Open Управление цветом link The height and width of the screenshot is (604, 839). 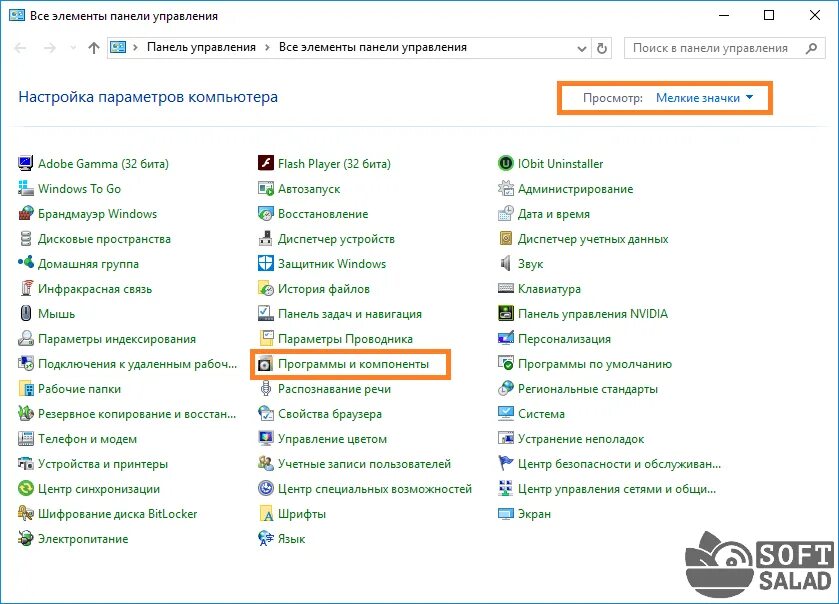click(x=332, y=439)
